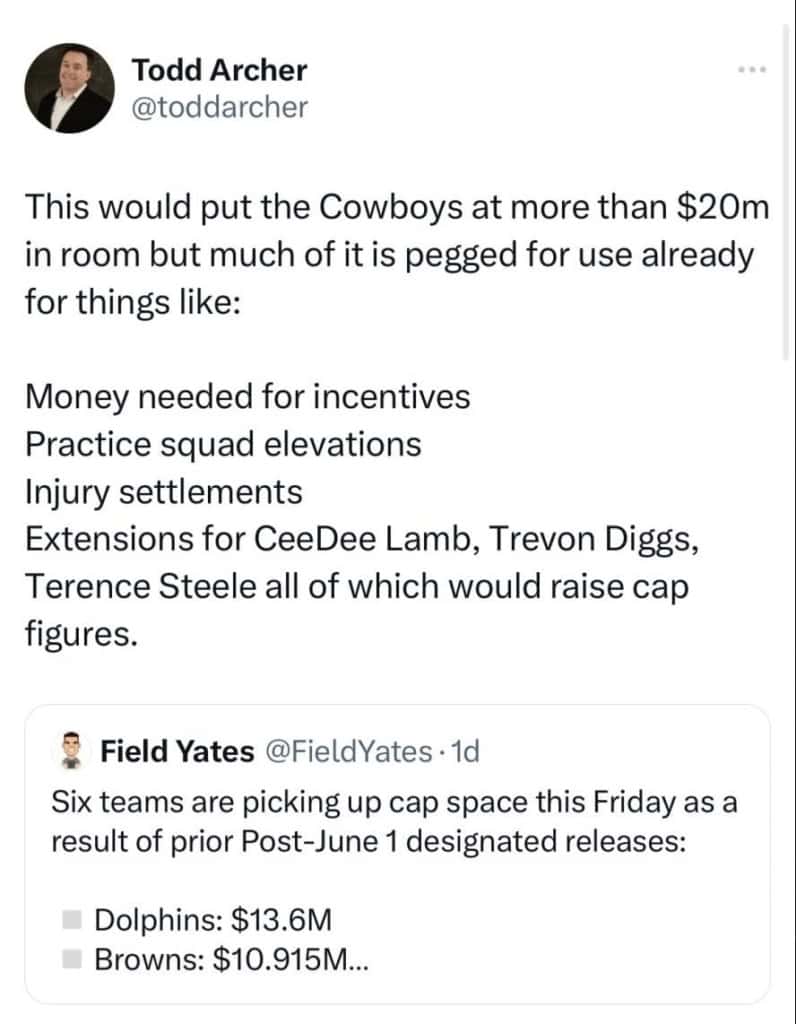This screenshot has height=1024, width=796.
Task: Select the Field Yates name in quoted tweet
Action: [x=177, y=751]
